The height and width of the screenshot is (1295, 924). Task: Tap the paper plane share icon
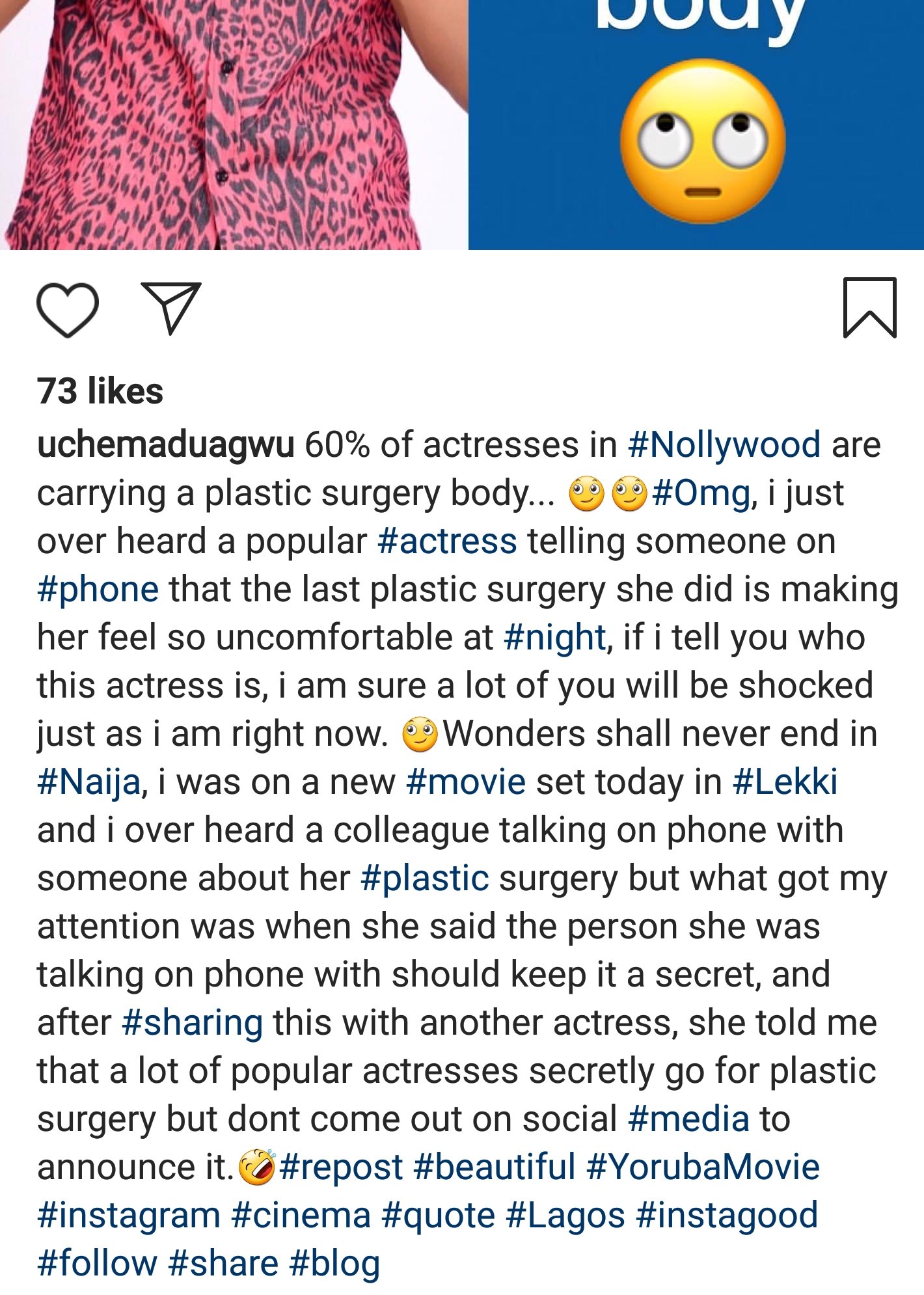[x=171, y=308]
